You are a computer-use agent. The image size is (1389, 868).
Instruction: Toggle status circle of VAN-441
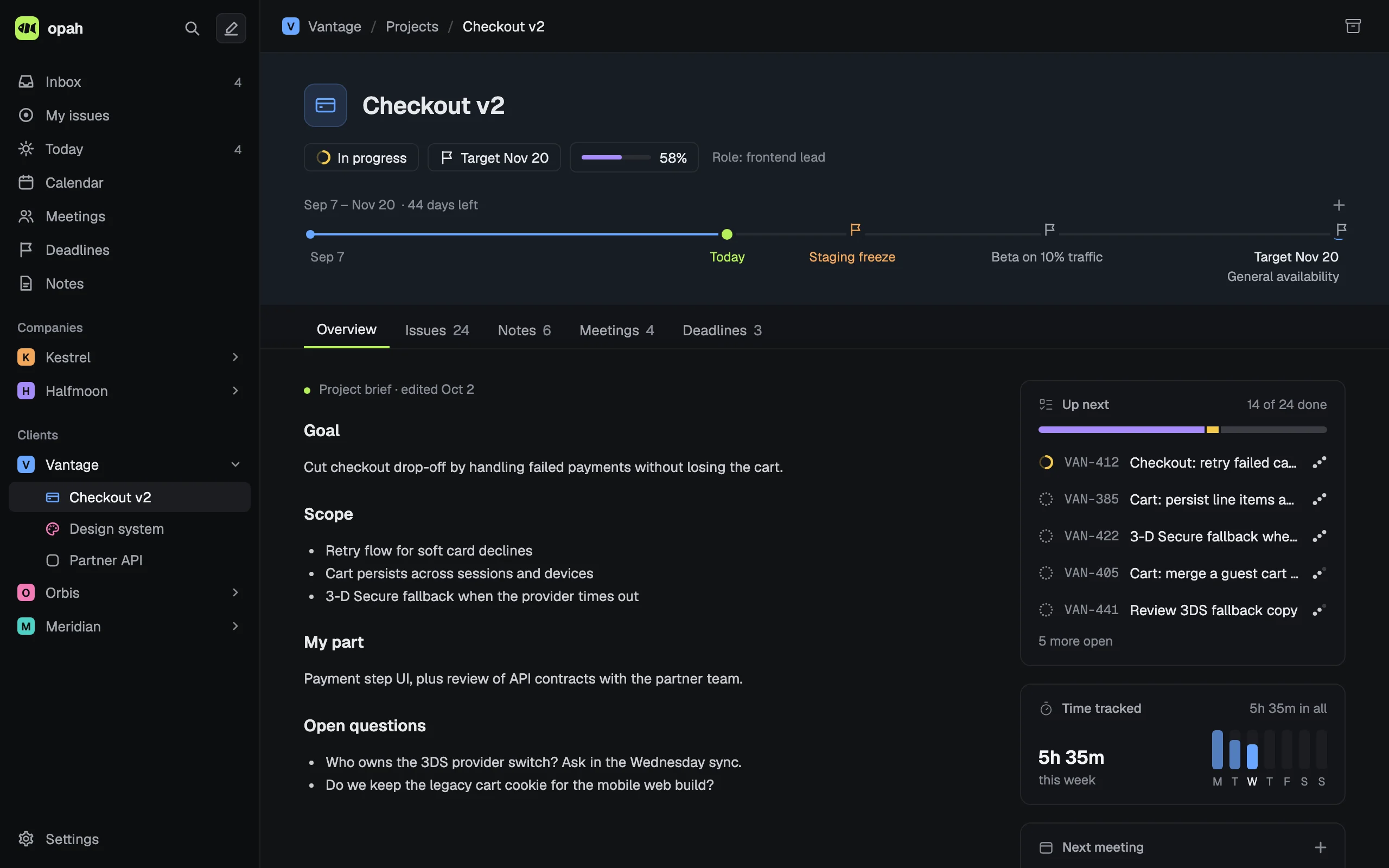pyautogui.click(x=1046, y=610)
